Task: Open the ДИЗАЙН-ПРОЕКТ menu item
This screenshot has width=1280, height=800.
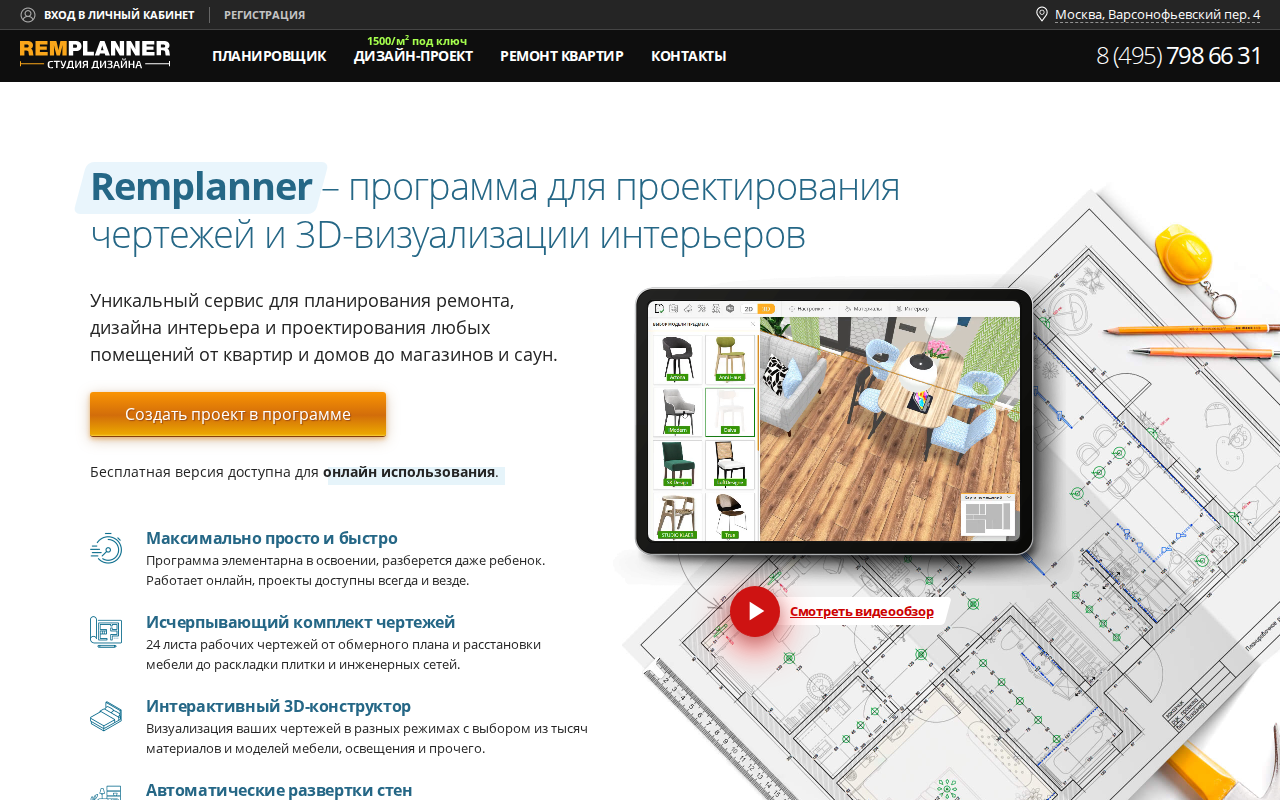Action: point(413,56)
